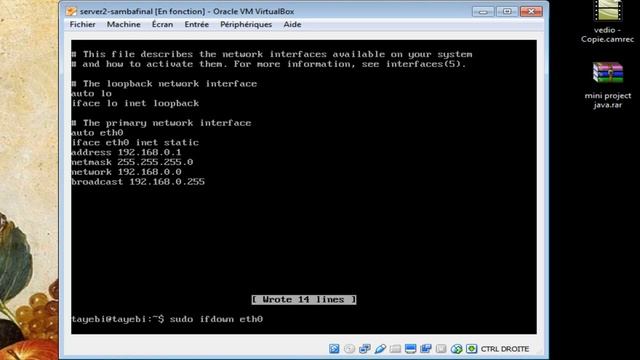Click the 'auto lo' line
Viewport: 640px width, 360px height.
click(91, 93)
